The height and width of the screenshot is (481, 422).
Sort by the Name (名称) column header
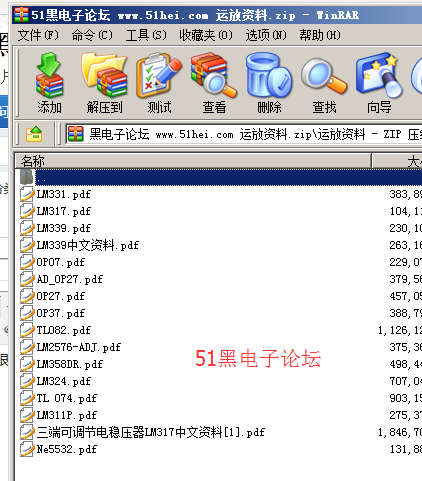click(x=193, y=161)
